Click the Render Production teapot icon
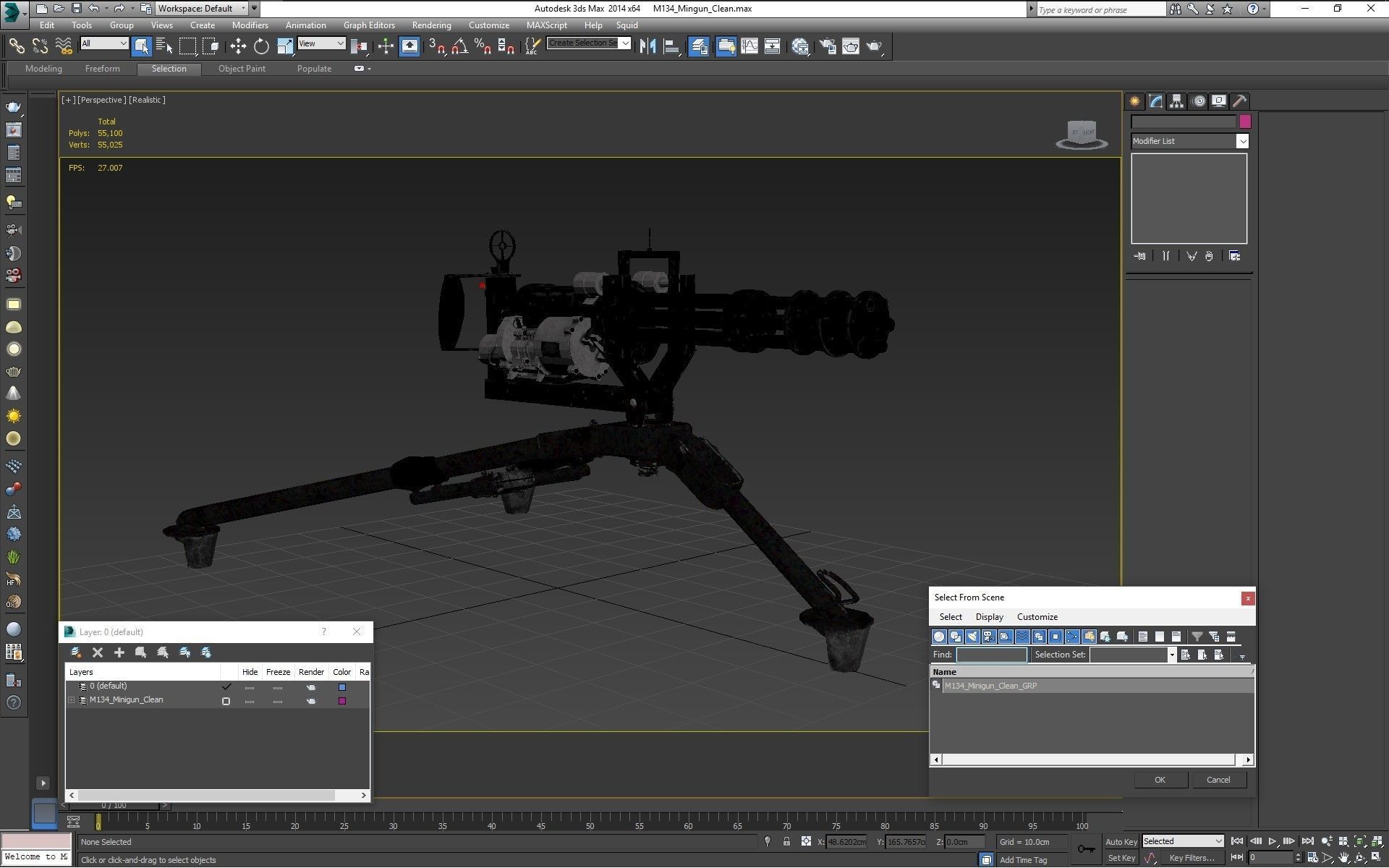 (875, 46)
